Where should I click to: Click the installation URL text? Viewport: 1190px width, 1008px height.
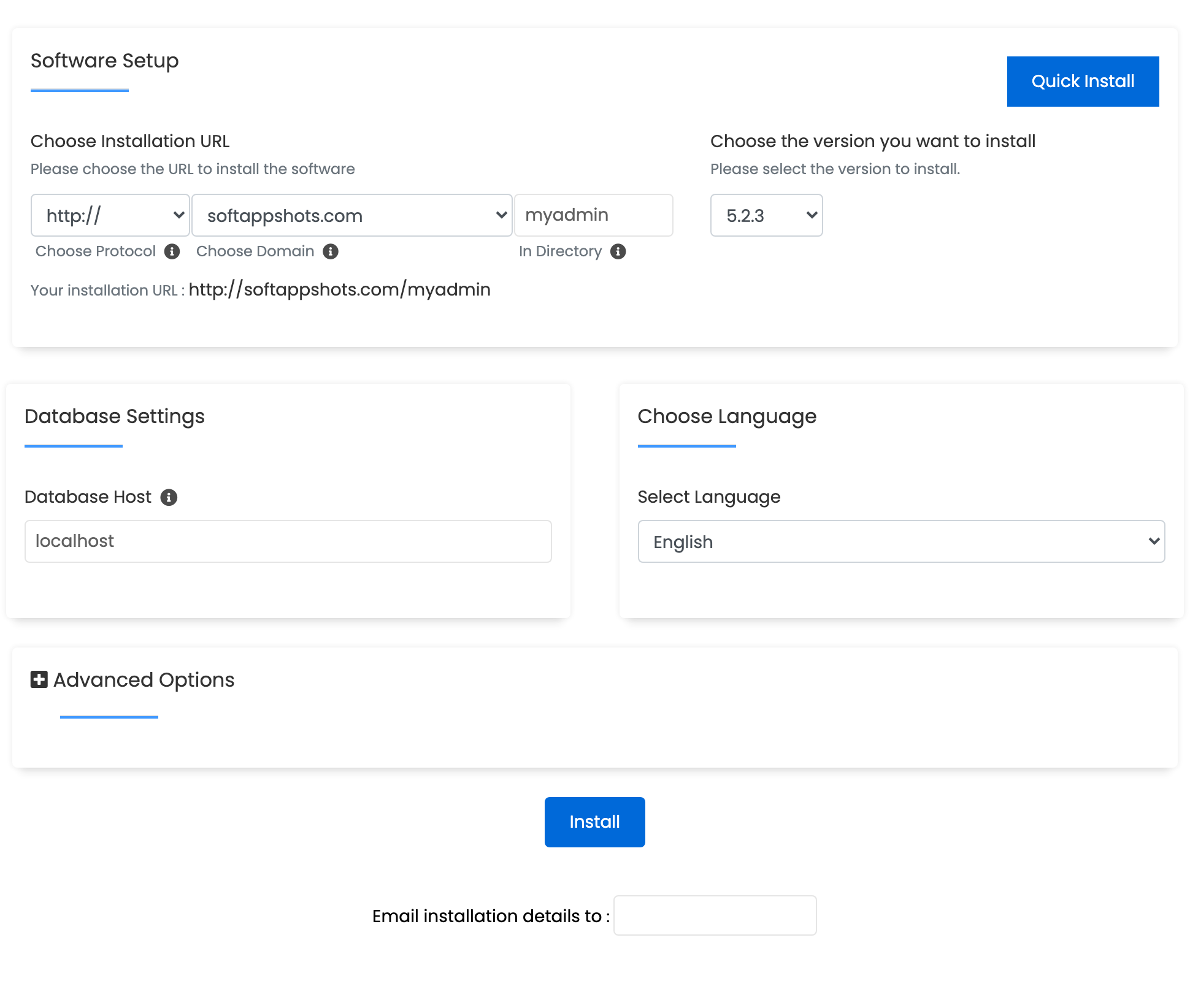pyautogui.click(x=339, y=289)
